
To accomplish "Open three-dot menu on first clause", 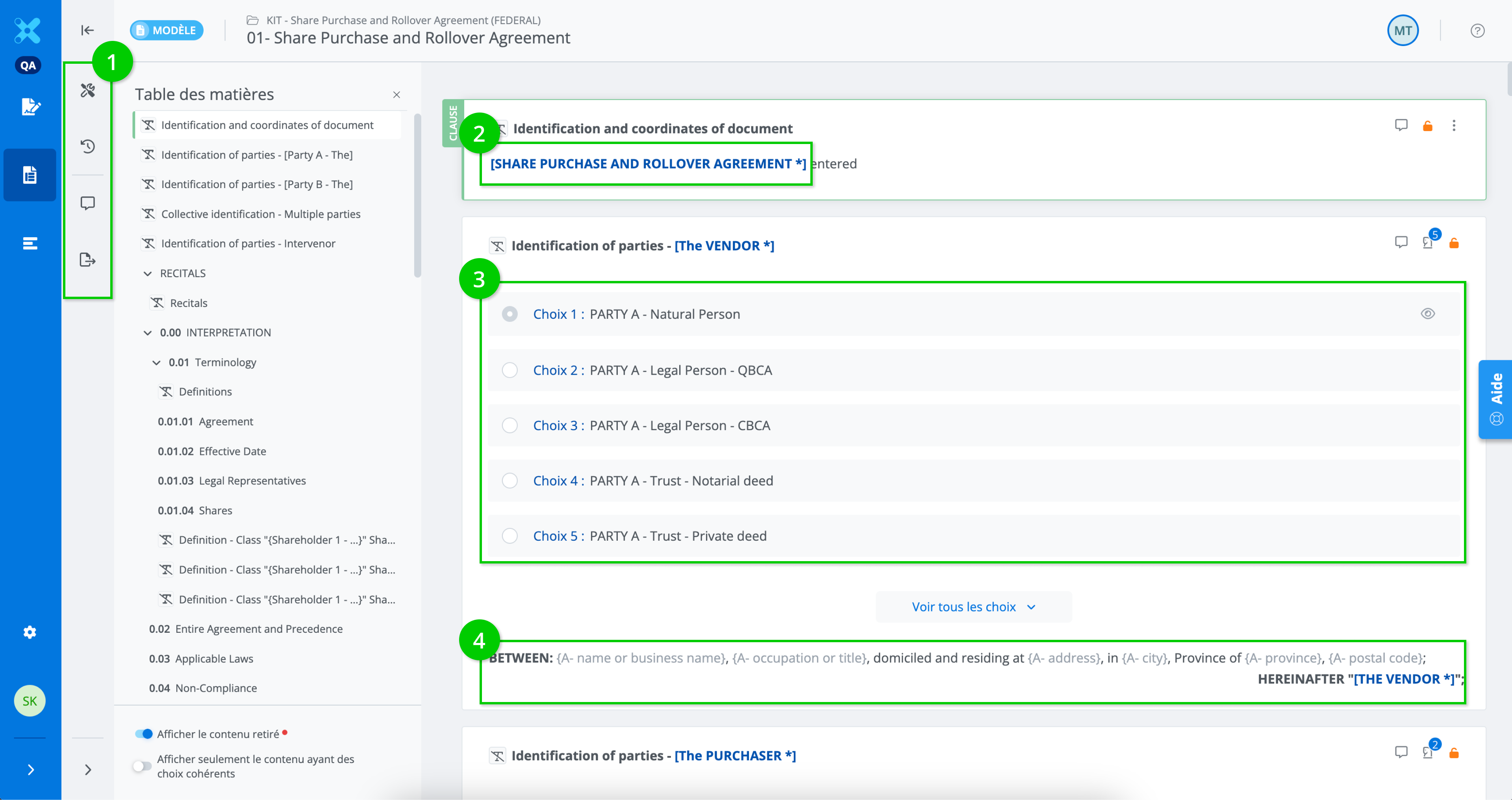I will (x=1454, y=126).
